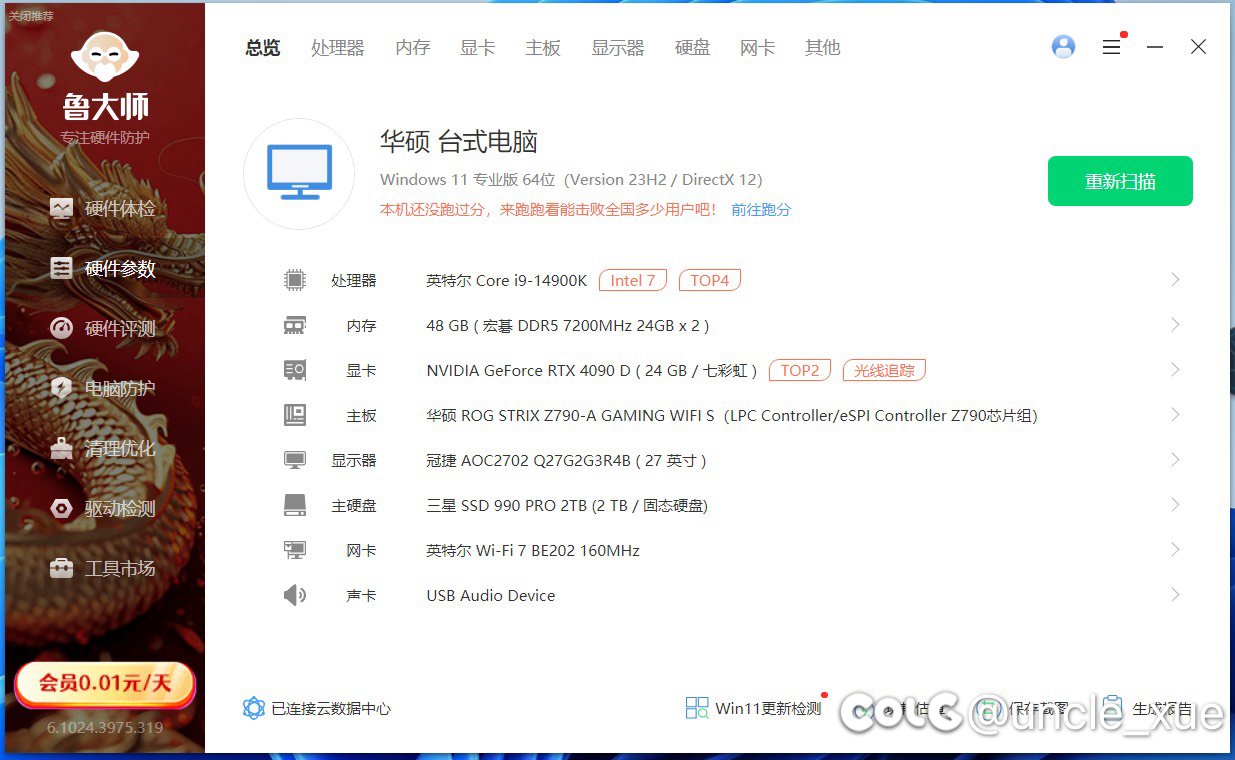Click 英特尔 Core i9-14900K text
Image resolution: width=1235 pixels, height=760 pixels.
tap(507, 280)
